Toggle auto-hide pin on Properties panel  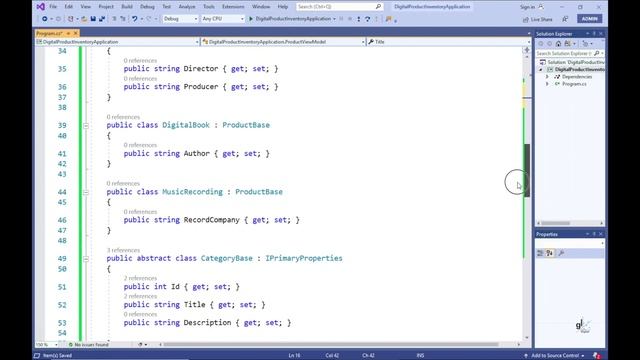(594, 234)
